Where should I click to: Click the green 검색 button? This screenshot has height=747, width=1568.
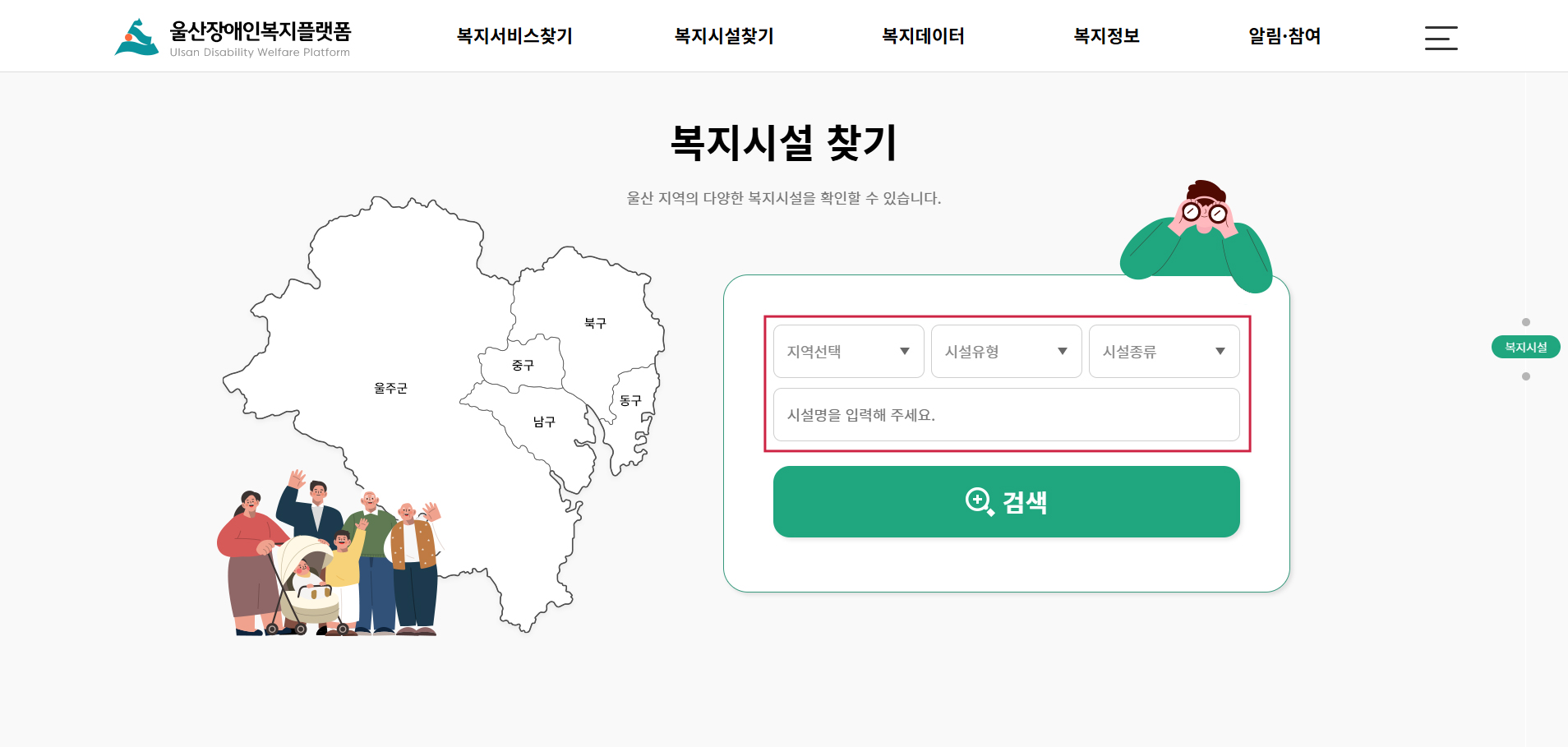pyautogui.click(x=1007, y=502)
